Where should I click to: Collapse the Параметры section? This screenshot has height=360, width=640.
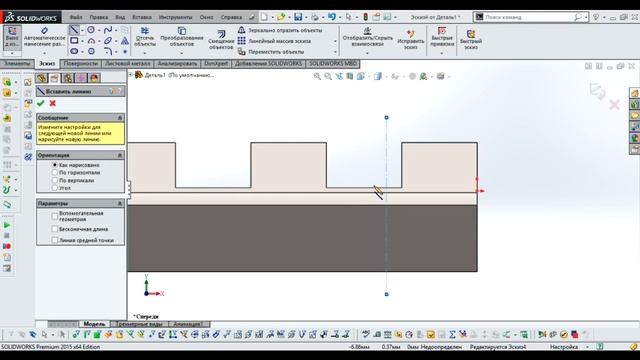coord(120,203)
